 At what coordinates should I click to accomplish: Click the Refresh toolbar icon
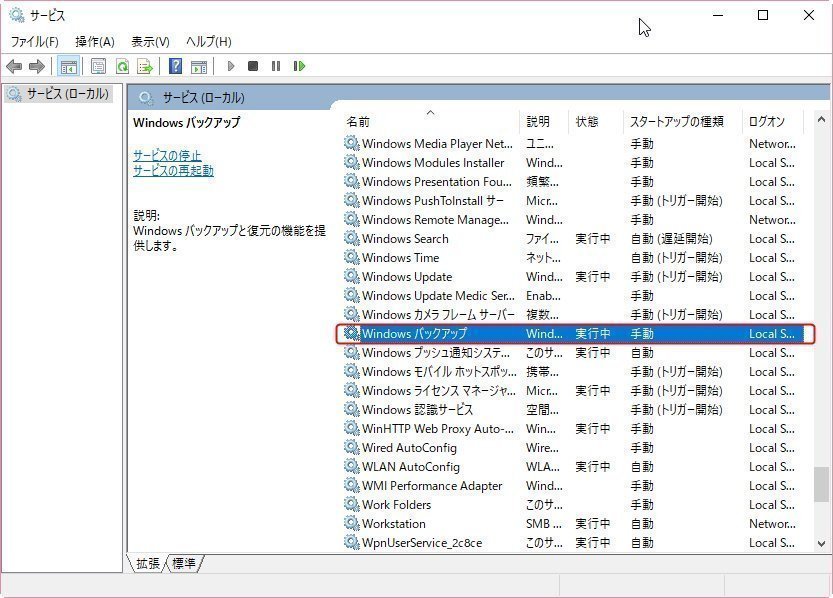coord(122,66)
